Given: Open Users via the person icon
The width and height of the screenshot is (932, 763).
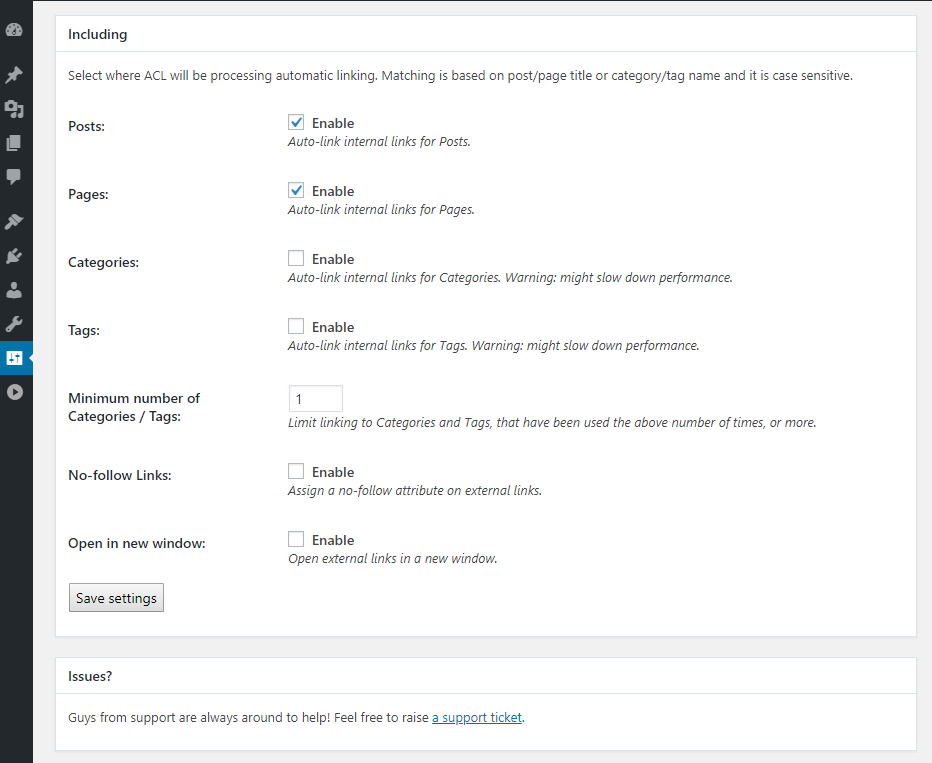Looking at the screenshot, I should (x=14, y=290).
